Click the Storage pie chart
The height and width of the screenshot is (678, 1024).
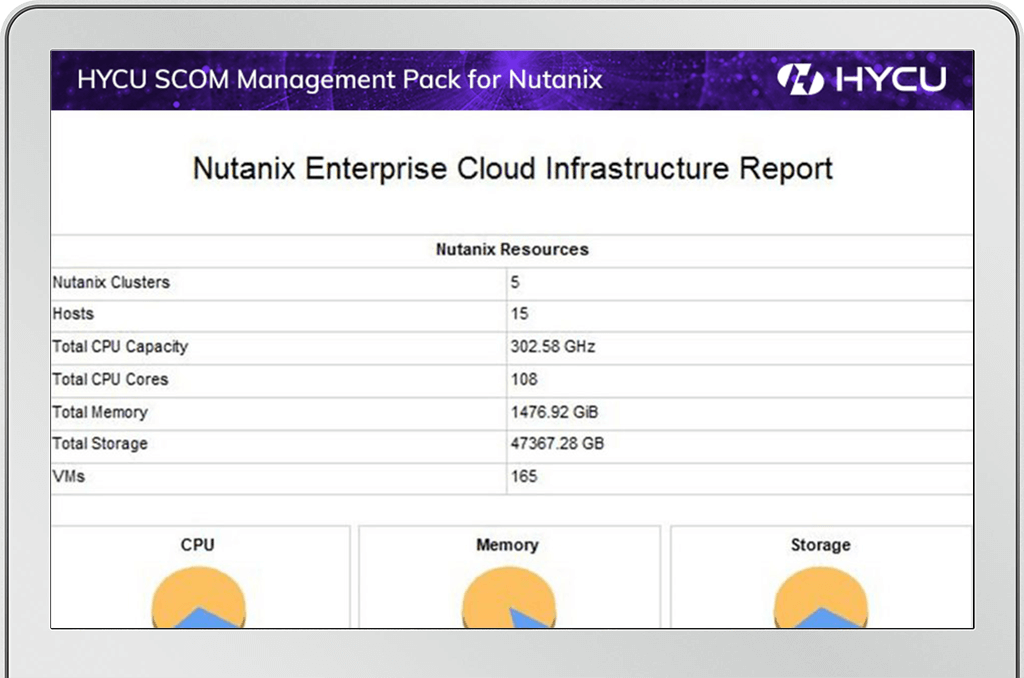[x=821, y=598]
